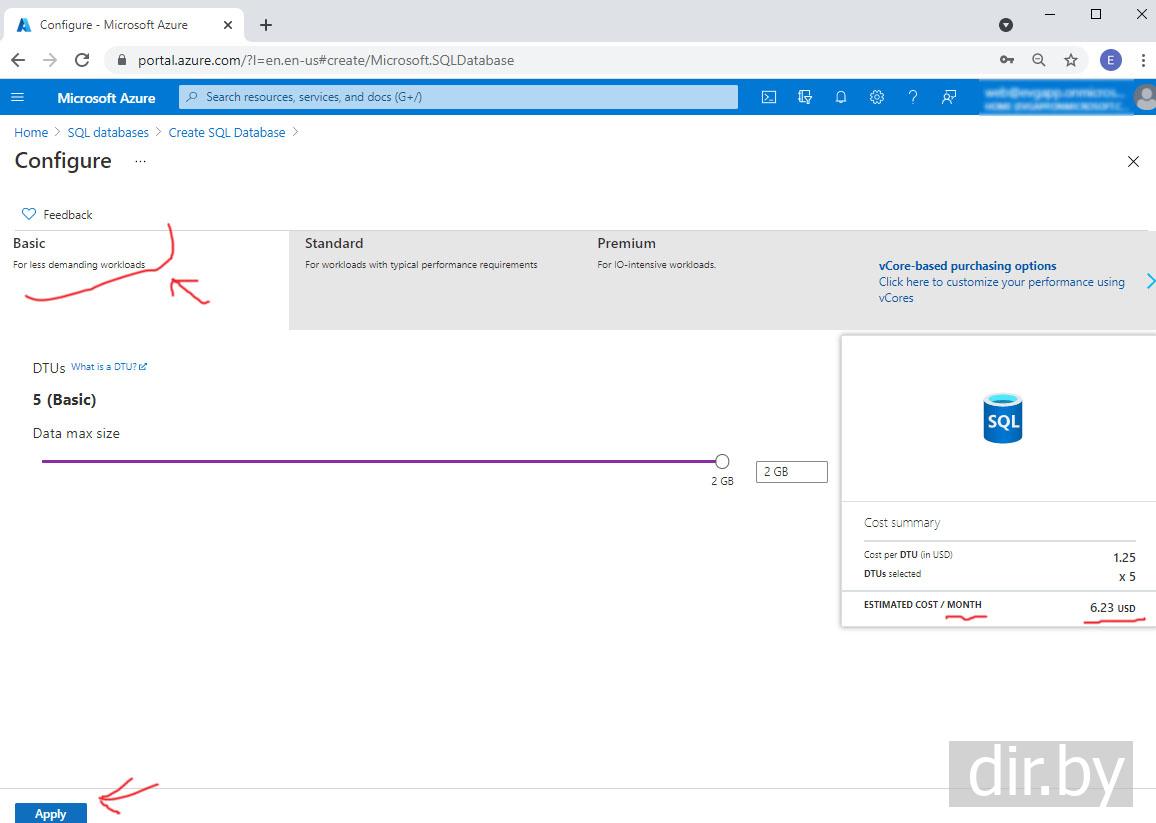1156x823 pixels.
Task: Click the Data max size slider handle
Action: (x=722, y=461)
